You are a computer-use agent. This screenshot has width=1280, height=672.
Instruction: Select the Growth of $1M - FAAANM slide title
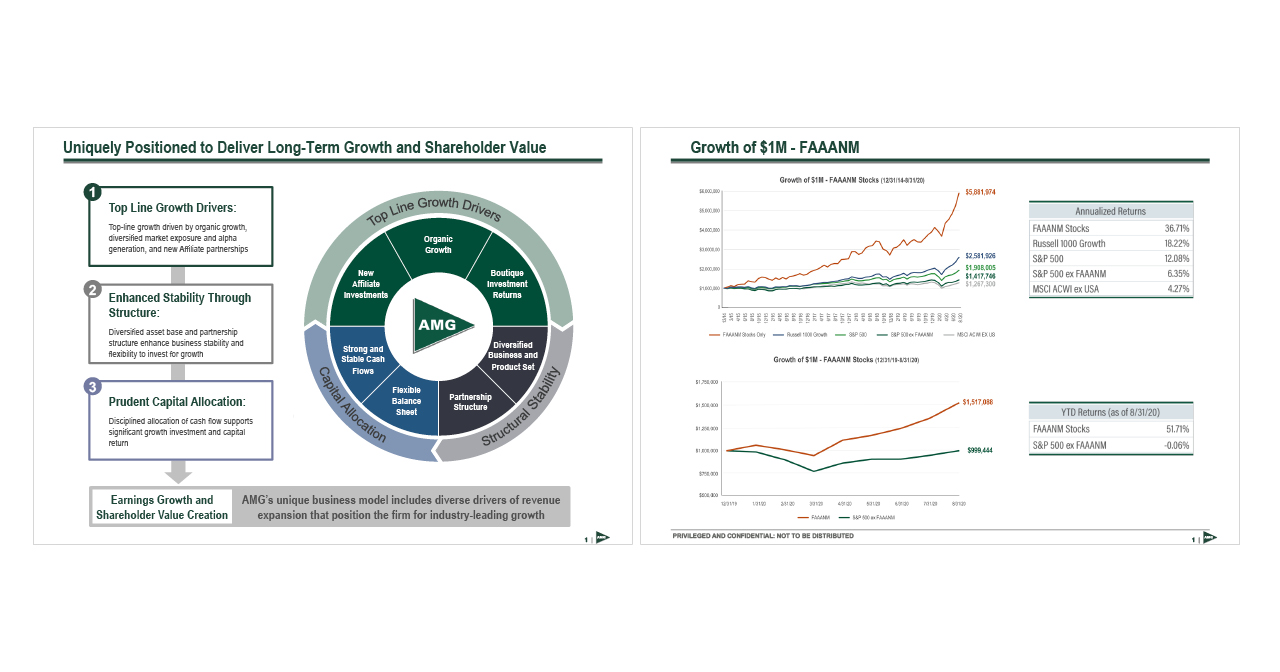(775, 148)
